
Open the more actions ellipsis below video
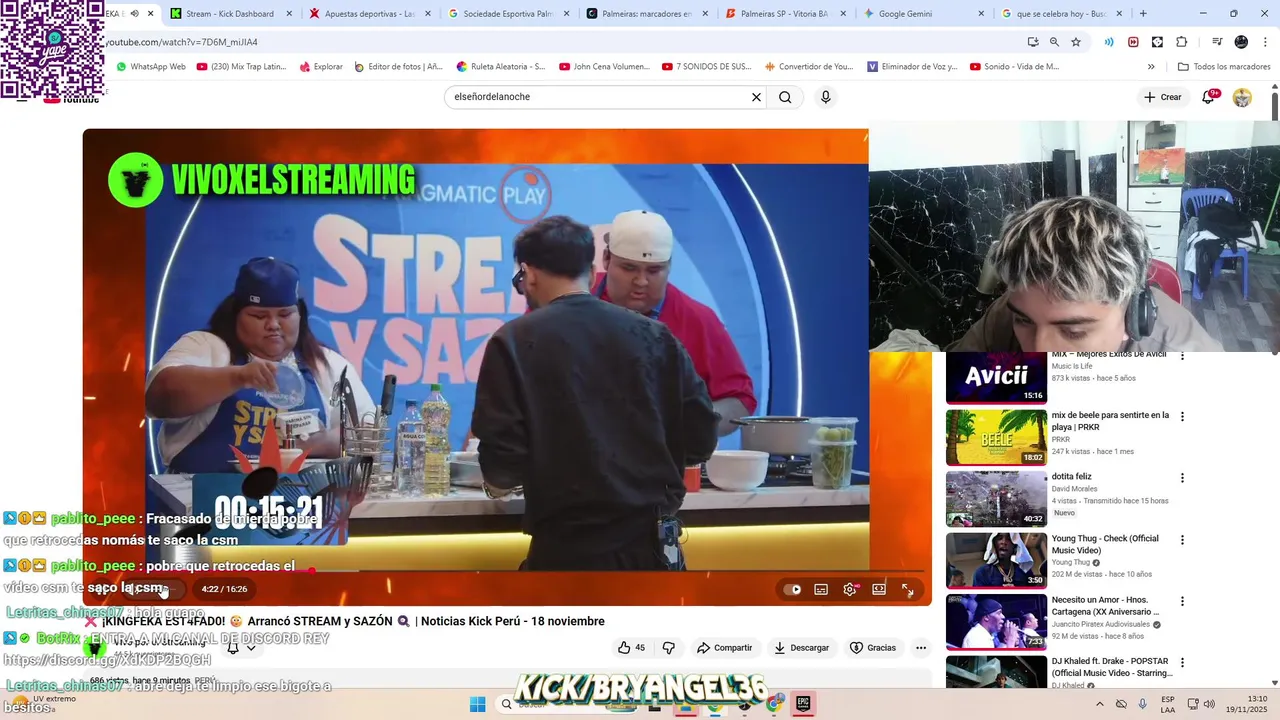tap(921, 648)
